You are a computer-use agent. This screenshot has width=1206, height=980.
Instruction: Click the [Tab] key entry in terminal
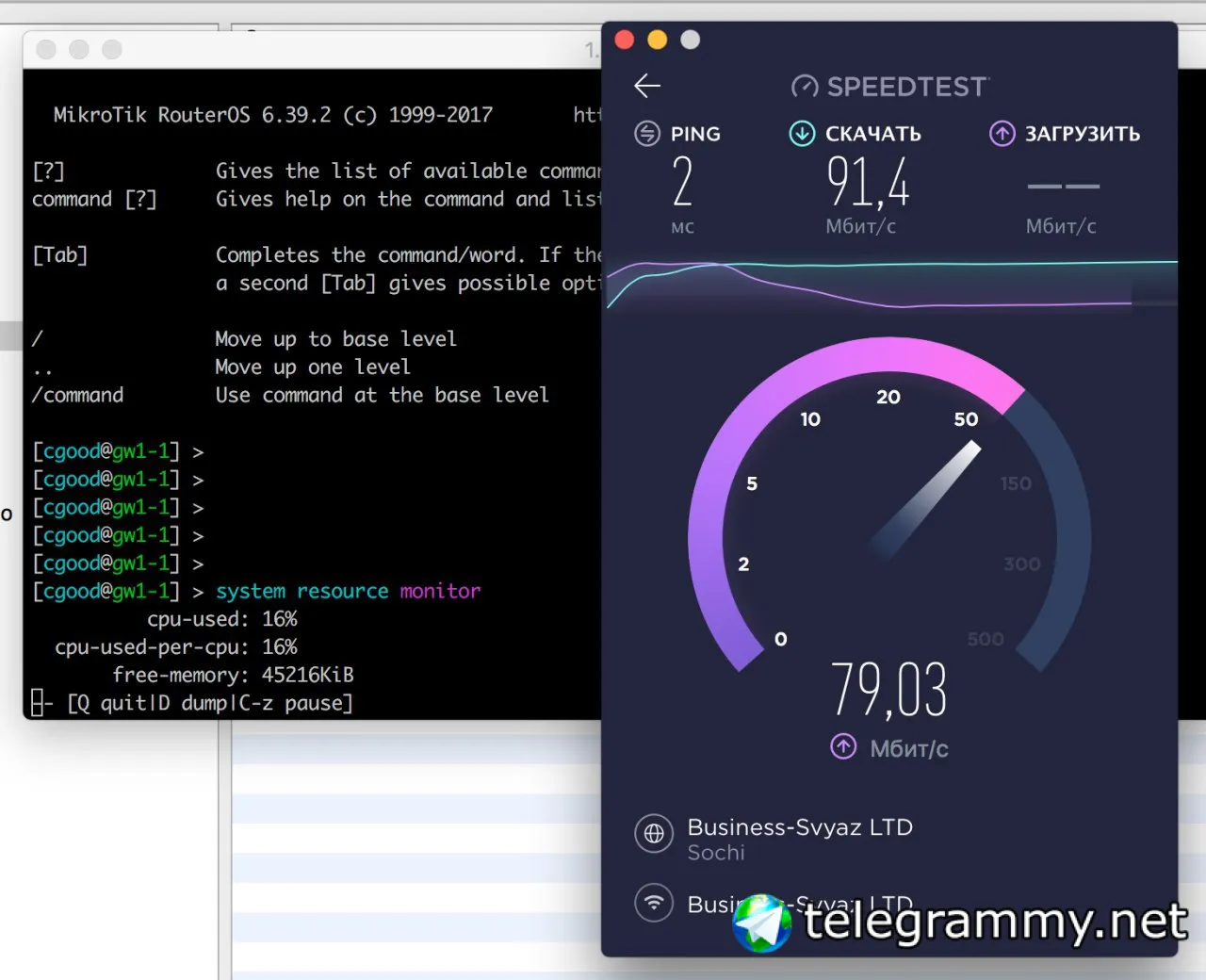[x=60, y=255]
